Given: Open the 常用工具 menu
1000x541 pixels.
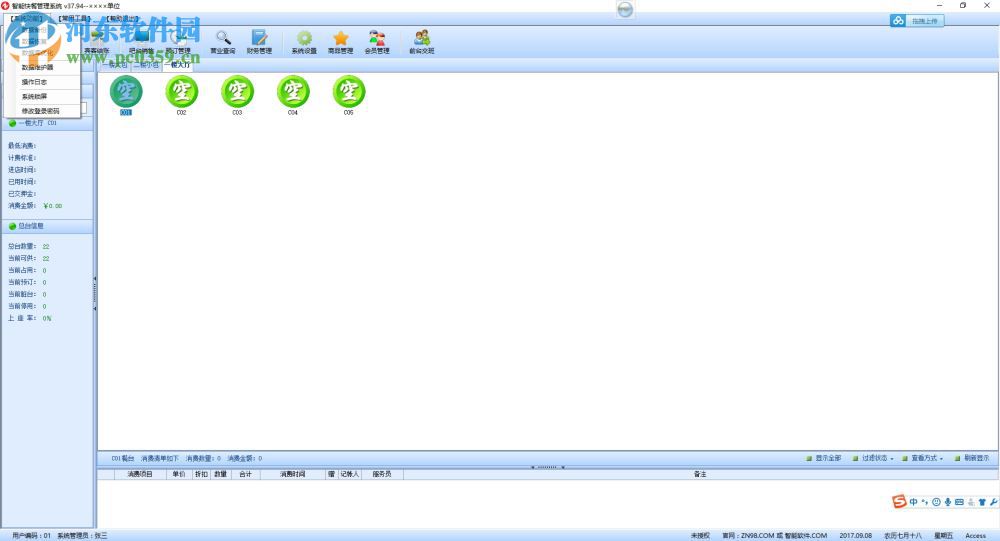Looking at the screenshot, I should click(75, 19).
